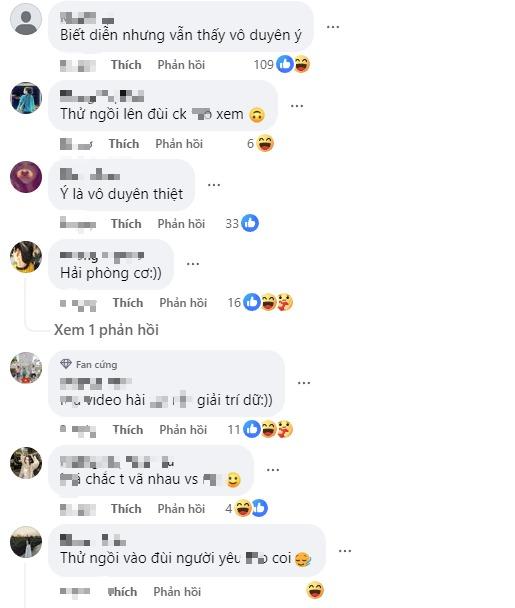This screenshot has height=608, width=515.
Task: Click haha reaction icon next to 6
Action: click(265, 143)
